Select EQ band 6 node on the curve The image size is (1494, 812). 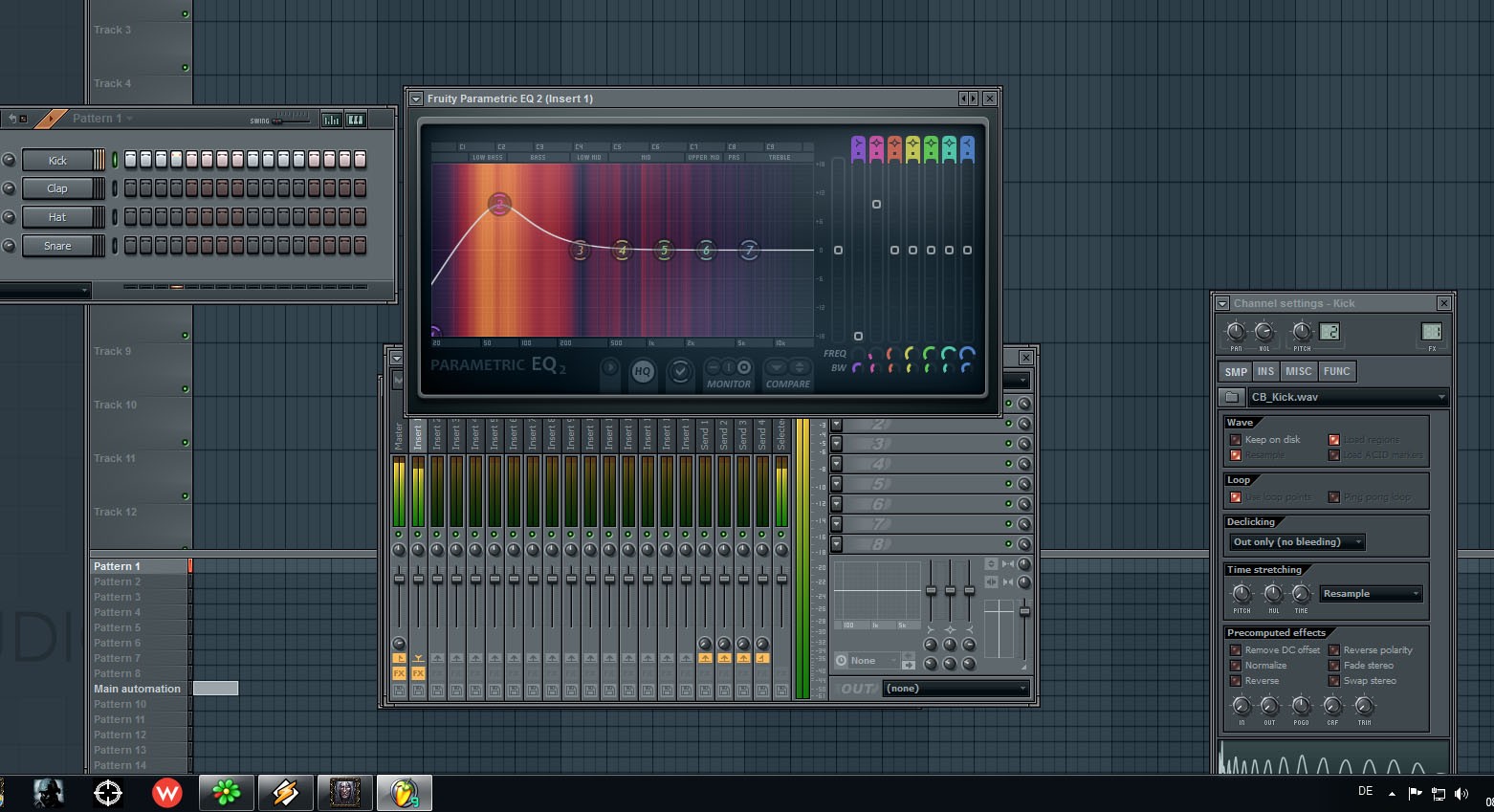706,251
